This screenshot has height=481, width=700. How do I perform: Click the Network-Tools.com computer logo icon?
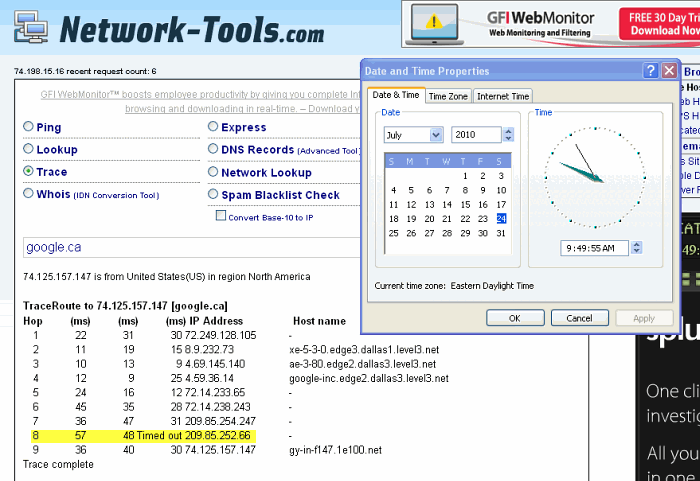point(31,27)
